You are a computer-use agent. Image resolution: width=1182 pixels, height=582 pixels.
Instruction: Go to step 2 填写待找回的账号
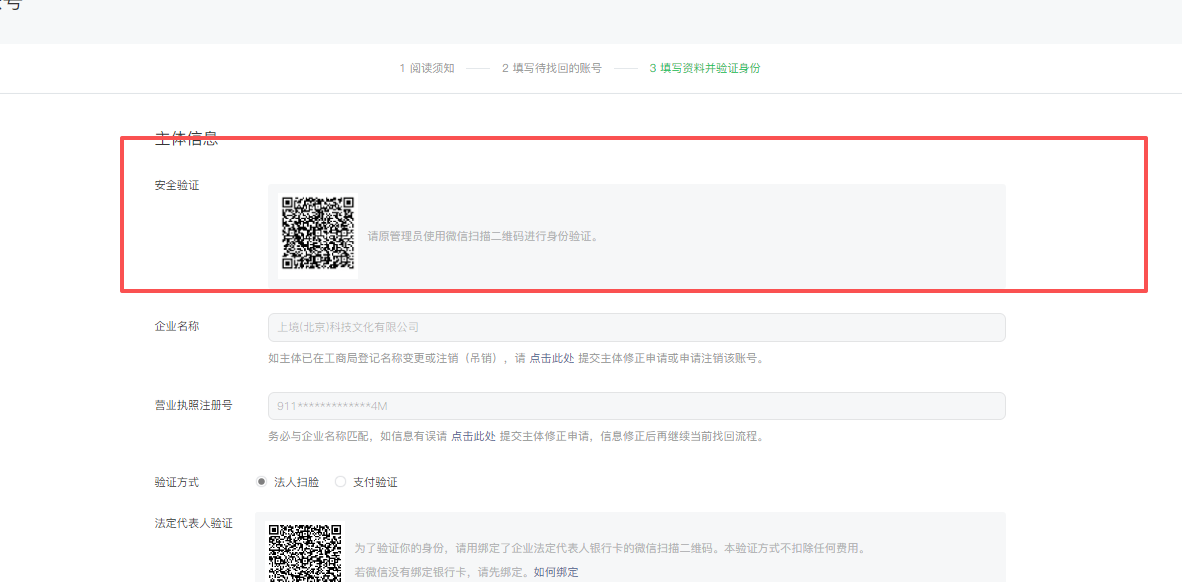coord(552,68)
